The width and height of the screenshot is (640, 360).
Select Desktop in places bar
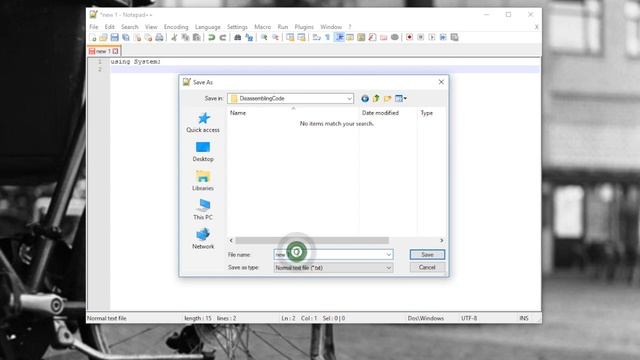[203, 151]
